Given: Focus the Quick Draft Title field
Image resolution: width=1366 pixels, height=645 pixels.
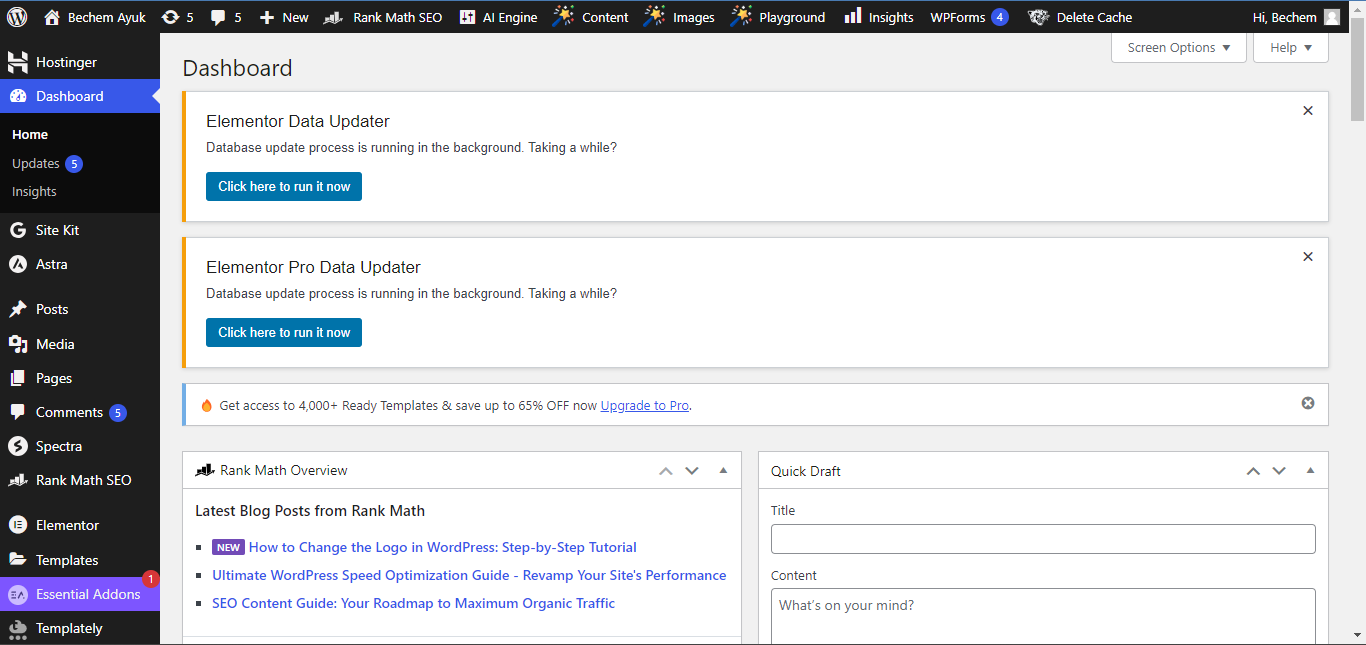Looking at the screenshot, I should [1043, 539].
